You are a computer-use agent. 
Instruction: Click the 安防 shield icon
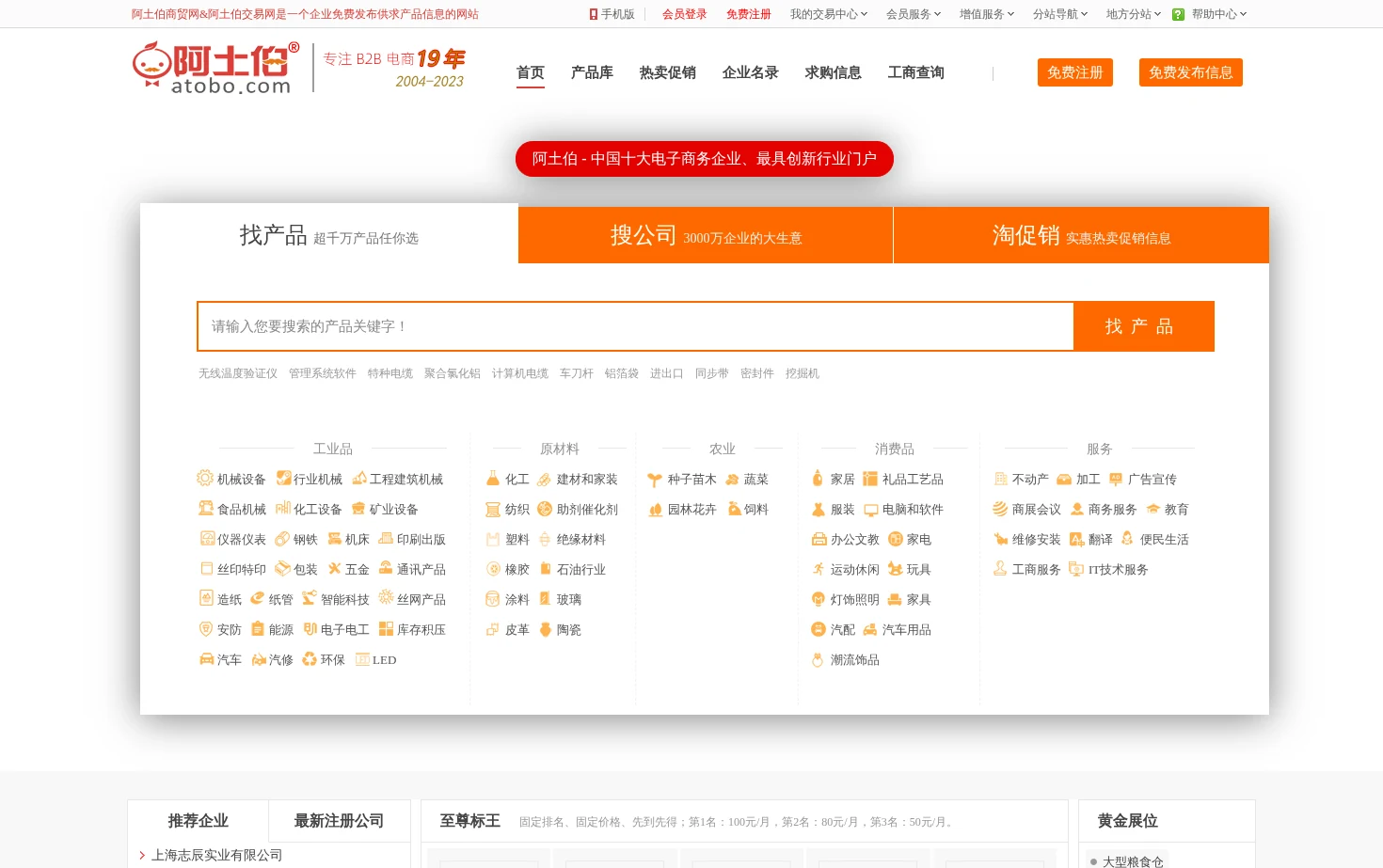pyautogui.click(x=206, y=628)
